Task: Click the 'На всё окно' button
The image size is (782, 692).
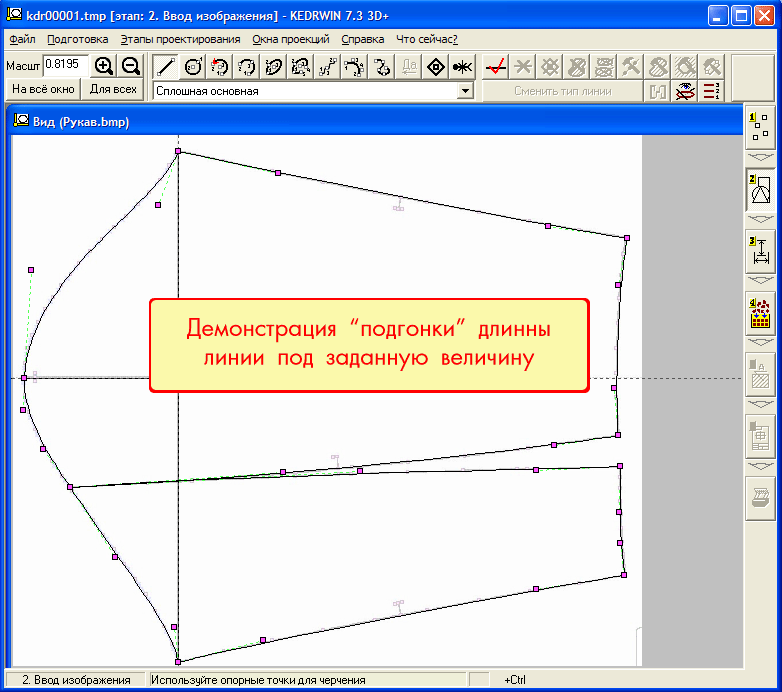Action: click(x=43, y=89)
